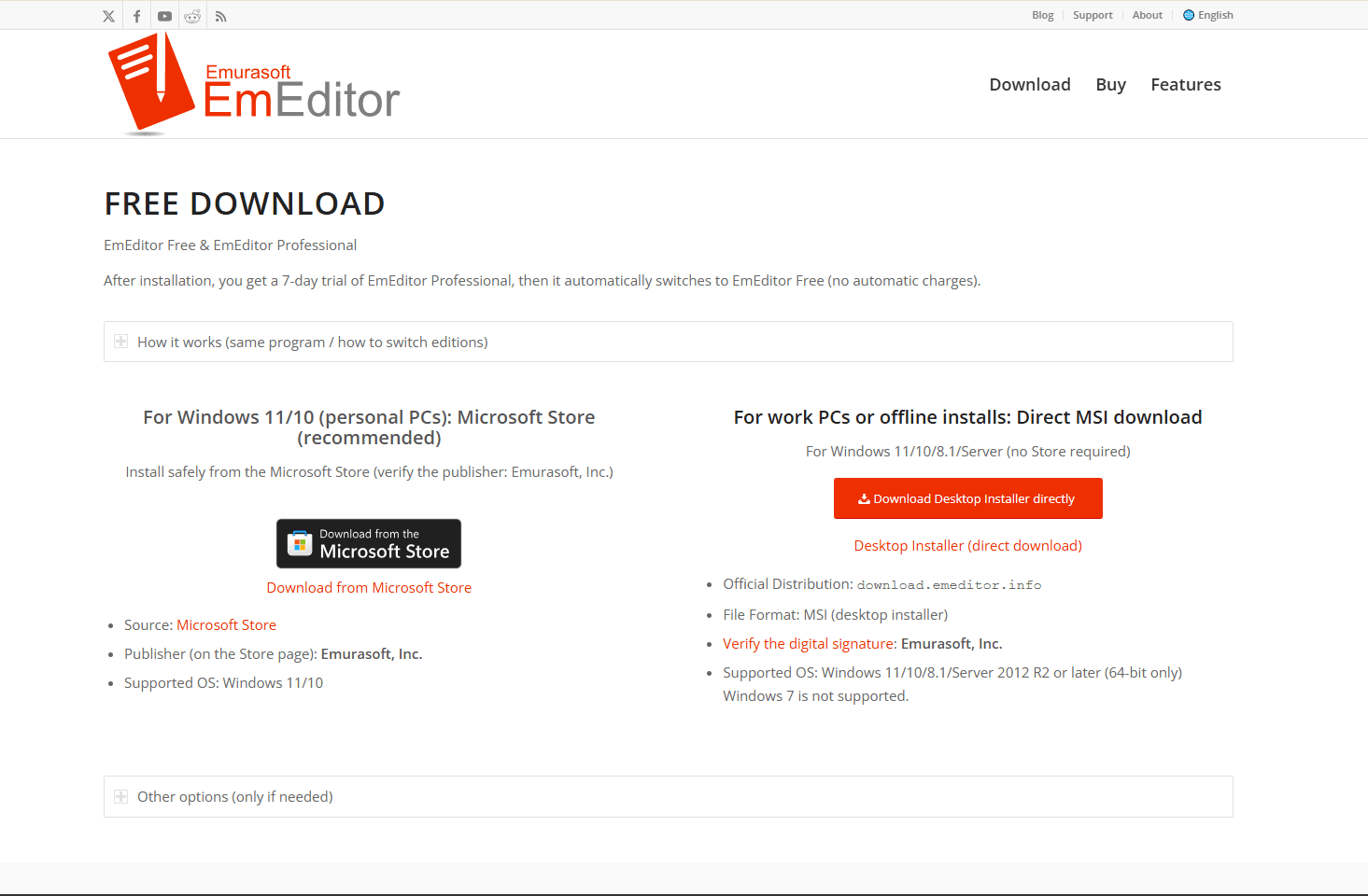Open the About link
This screenshot has width=1368, height=896.
click(1147, 15)
